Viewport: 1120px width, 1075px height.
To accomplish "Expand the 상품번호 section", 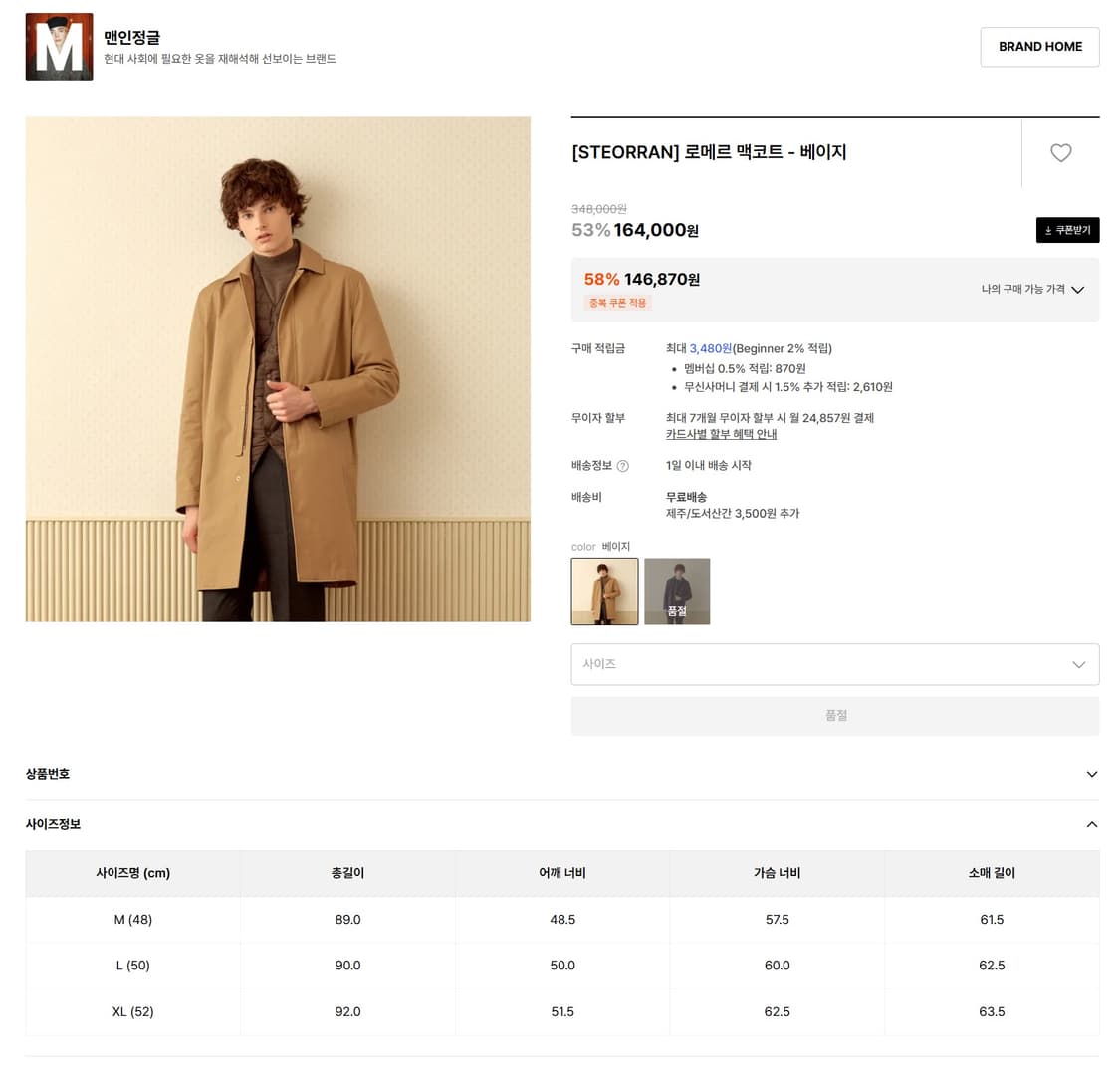I will tap(561, 774).
